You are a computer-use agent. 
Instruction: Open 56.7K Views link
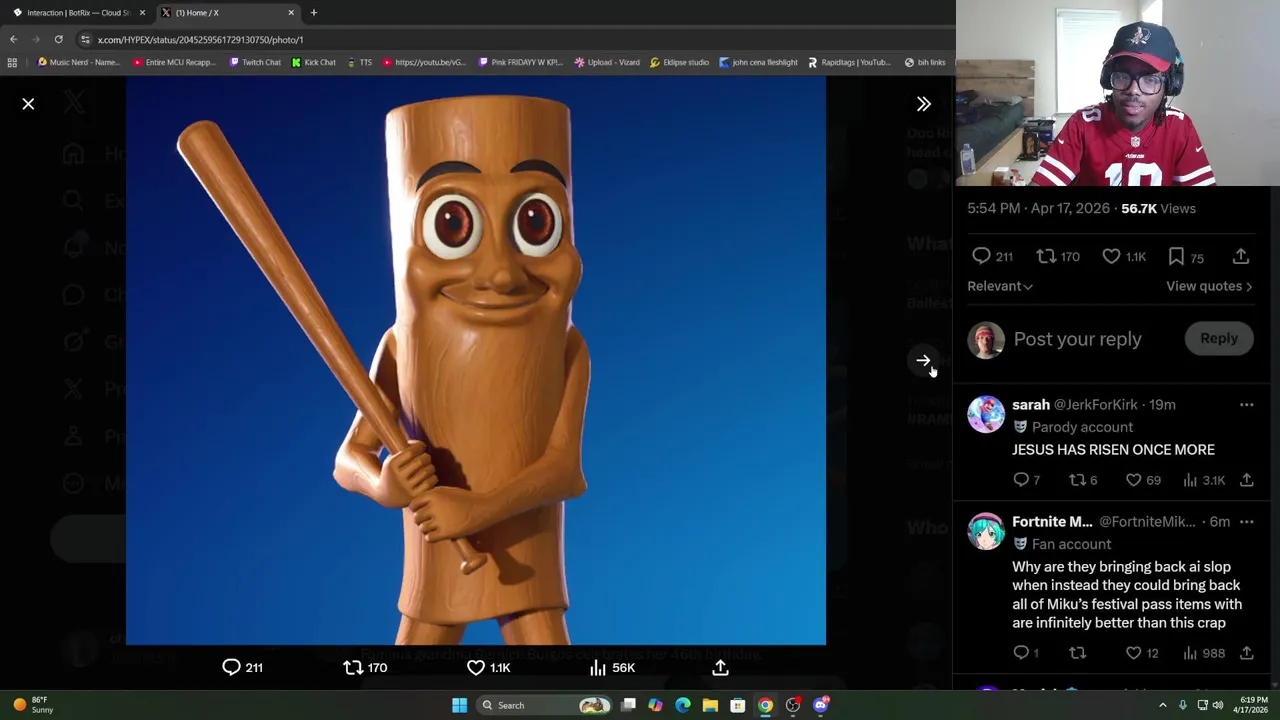tap(1158, 208)
